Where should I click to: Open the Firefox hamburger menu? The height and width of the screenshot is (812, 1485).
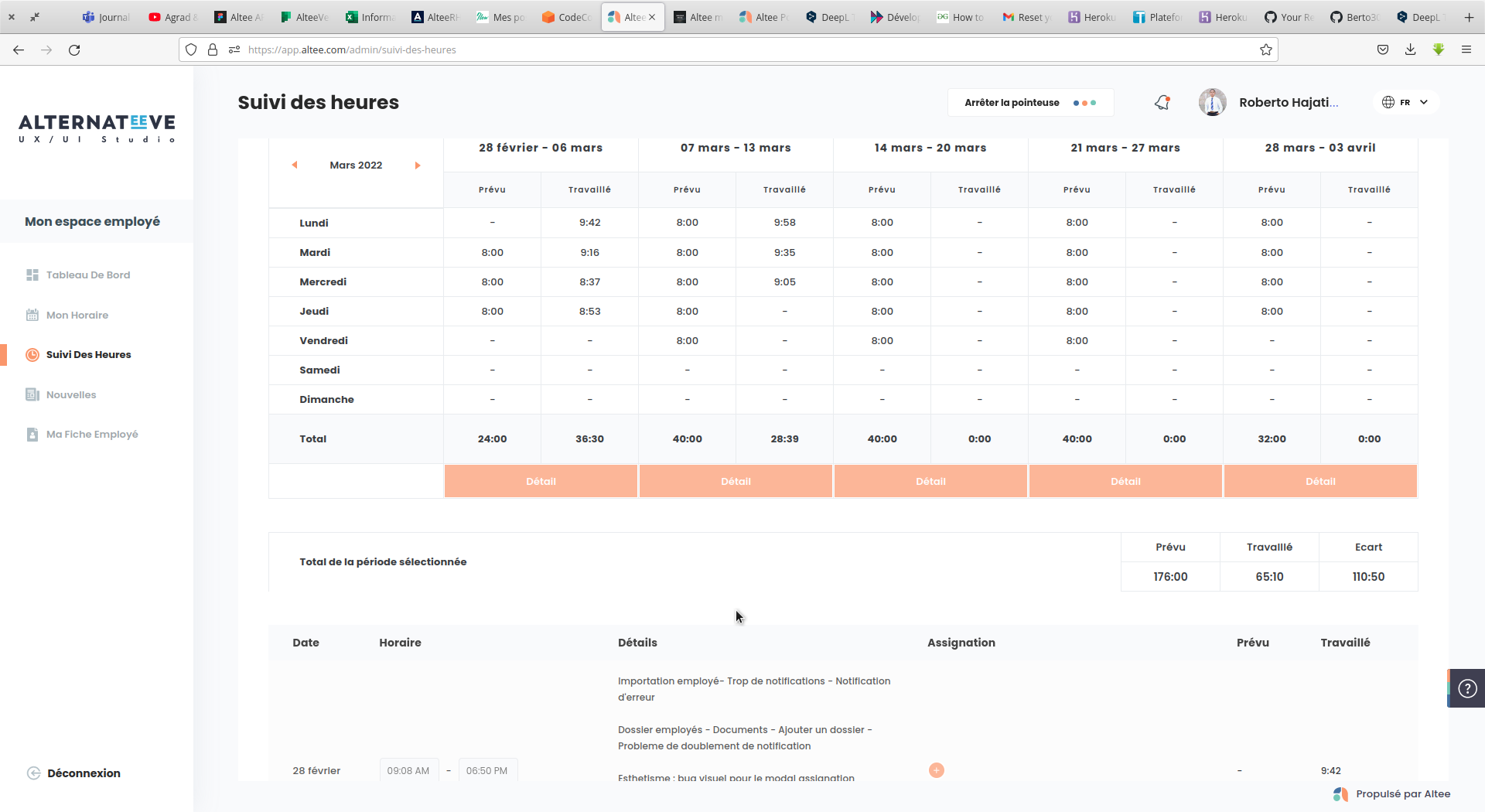pos(1466,49)
